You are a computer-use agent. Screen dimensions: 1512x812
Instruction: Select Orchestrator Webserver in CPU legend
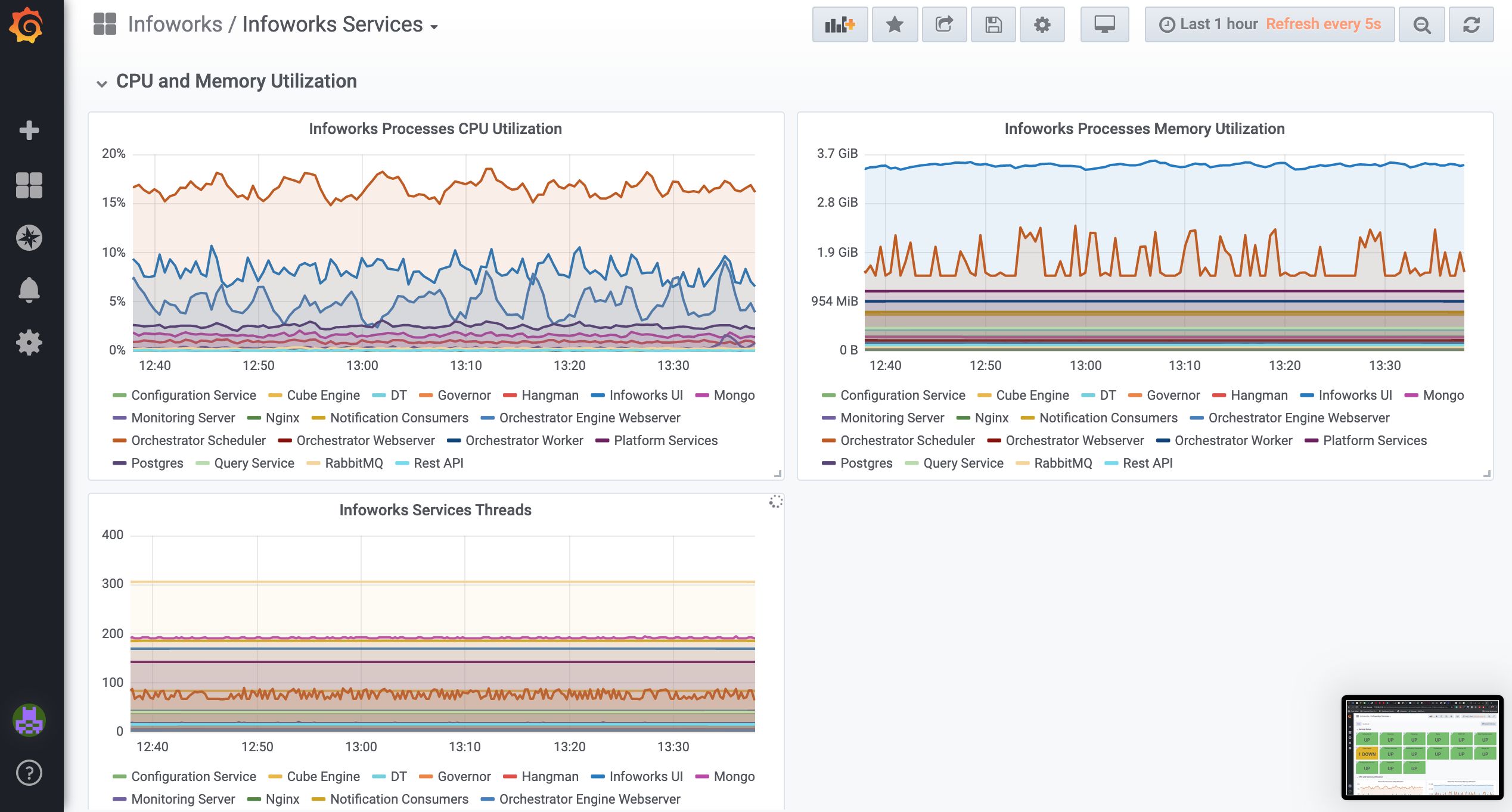click(365, 441)
